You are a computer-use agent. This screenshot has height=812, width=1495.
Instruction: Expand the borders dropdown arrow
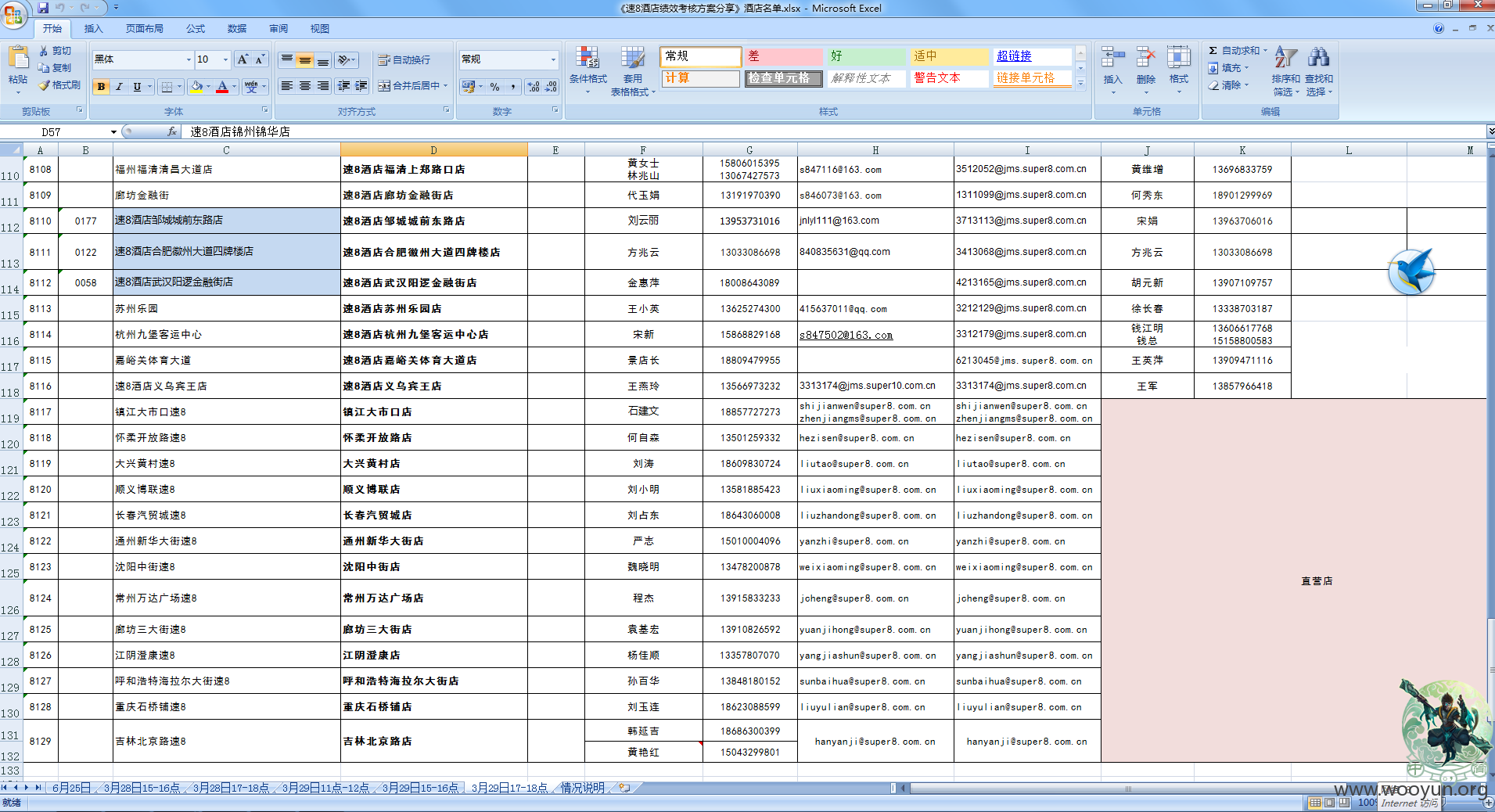pos(180,87)
